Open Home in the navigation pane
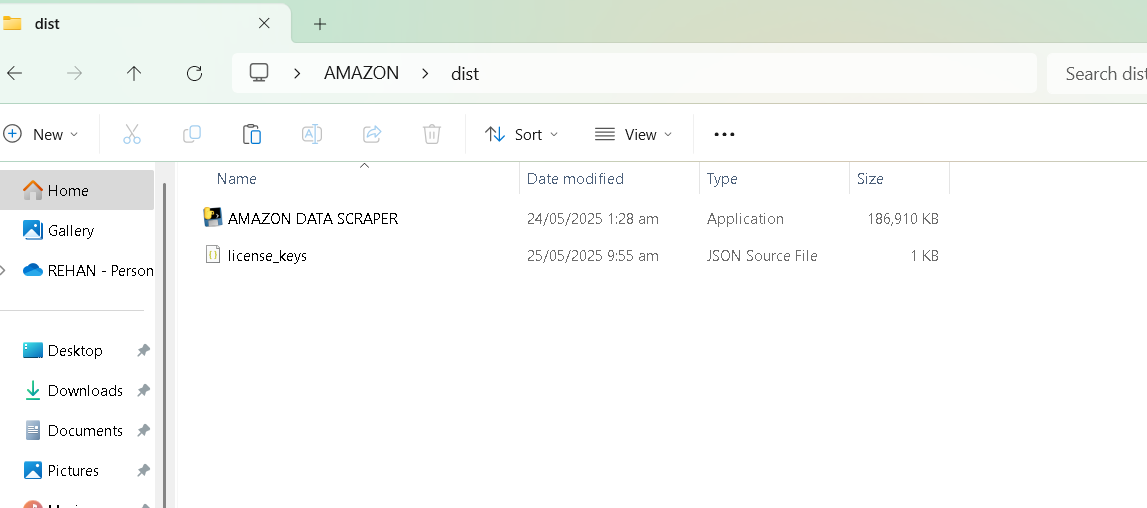Viewport: 1147px width, 508px height. 77,190
